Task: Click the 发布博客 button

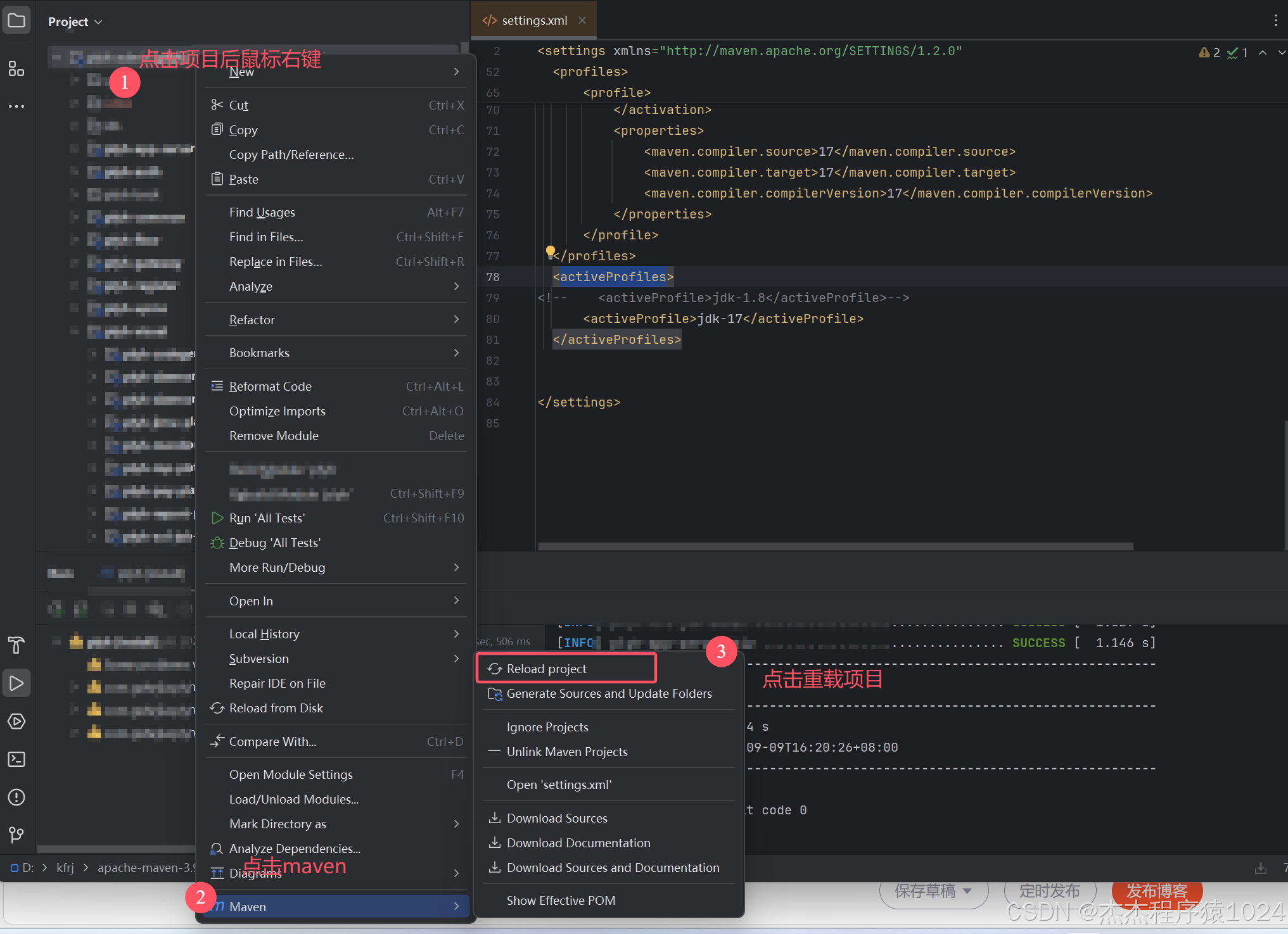Action: pyautogui.click(x=1157, y=891)
